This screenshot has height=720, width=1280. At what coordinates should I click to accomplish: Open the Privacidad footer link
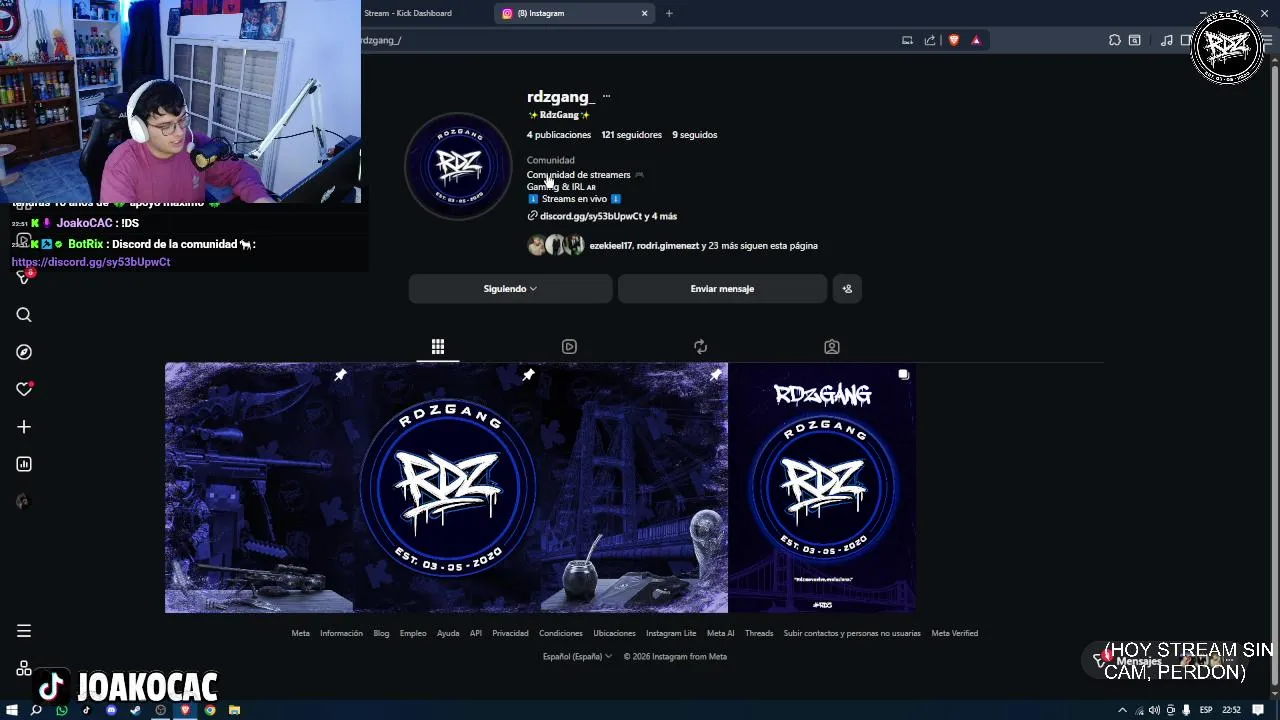pos(510,633)
